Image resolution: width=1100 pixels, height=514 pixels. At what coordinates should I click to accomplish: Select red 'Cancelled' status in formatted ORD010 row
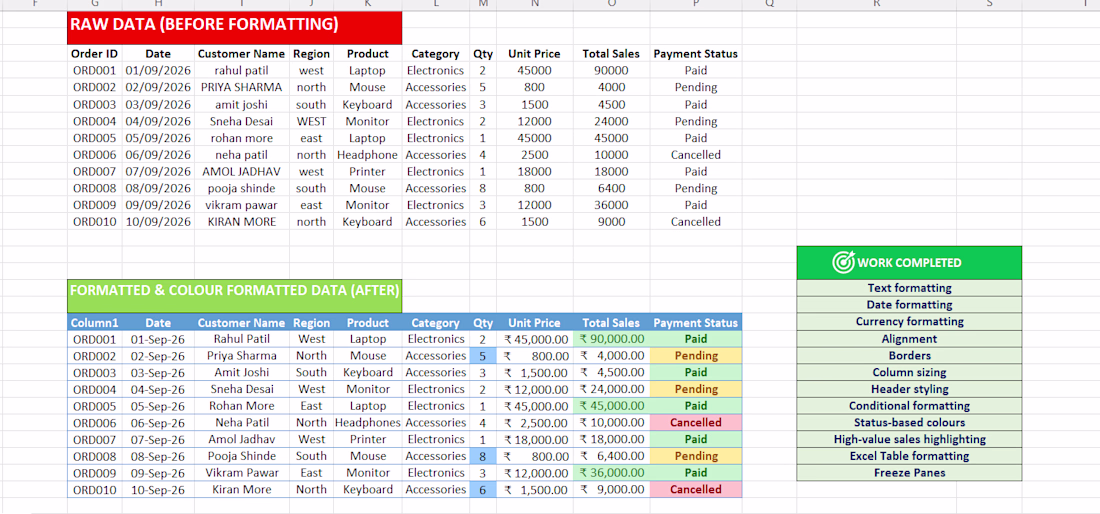point(695,489)
